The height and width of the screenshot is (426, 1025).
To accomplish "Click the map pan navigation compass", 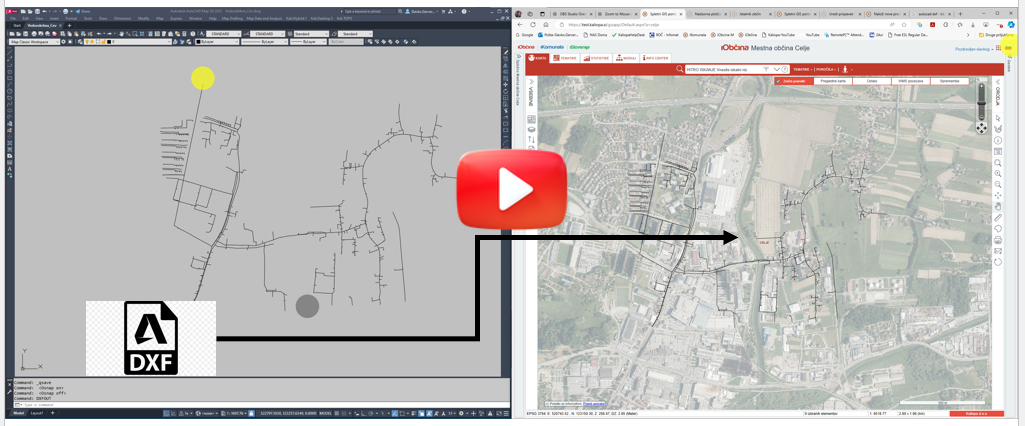I will (x=981, y=128).
